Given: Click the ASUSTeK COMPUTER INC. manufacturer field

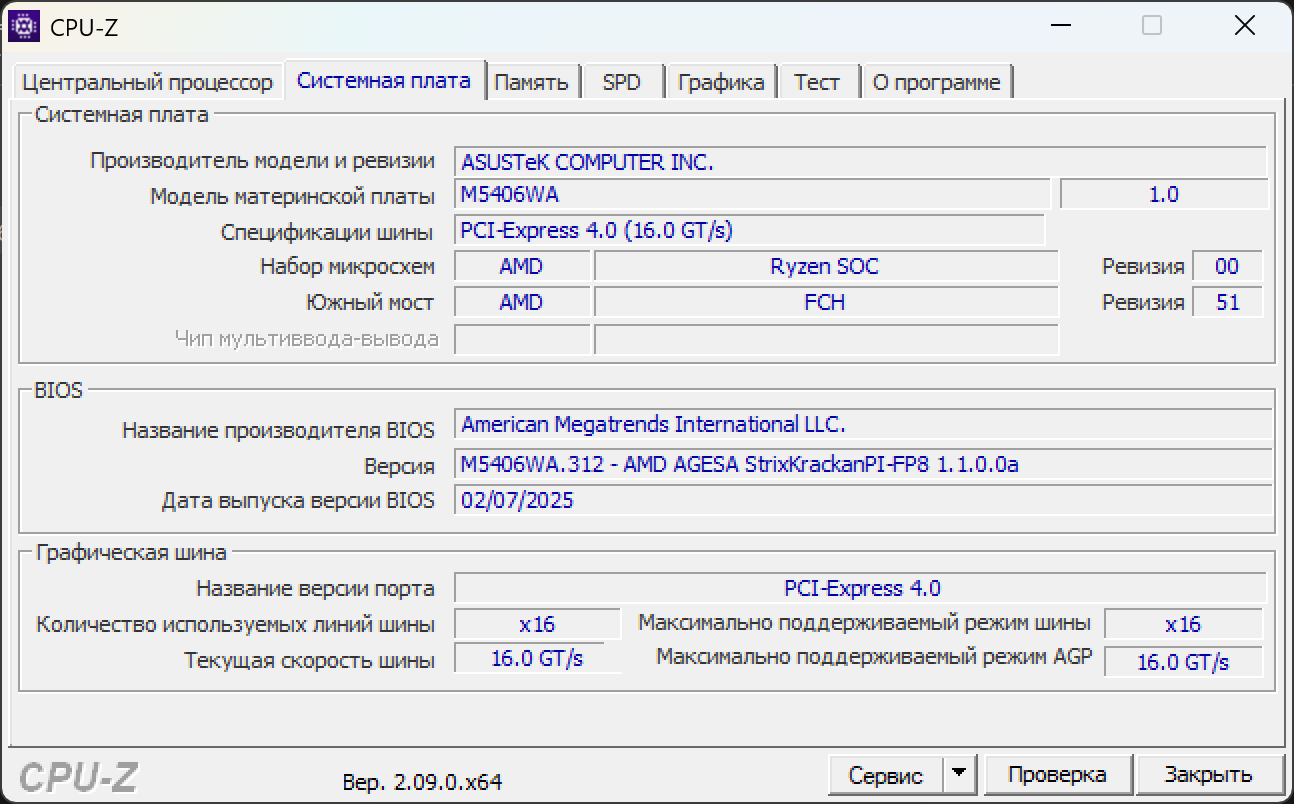Looking at the screenshot, I should (860, 162).
